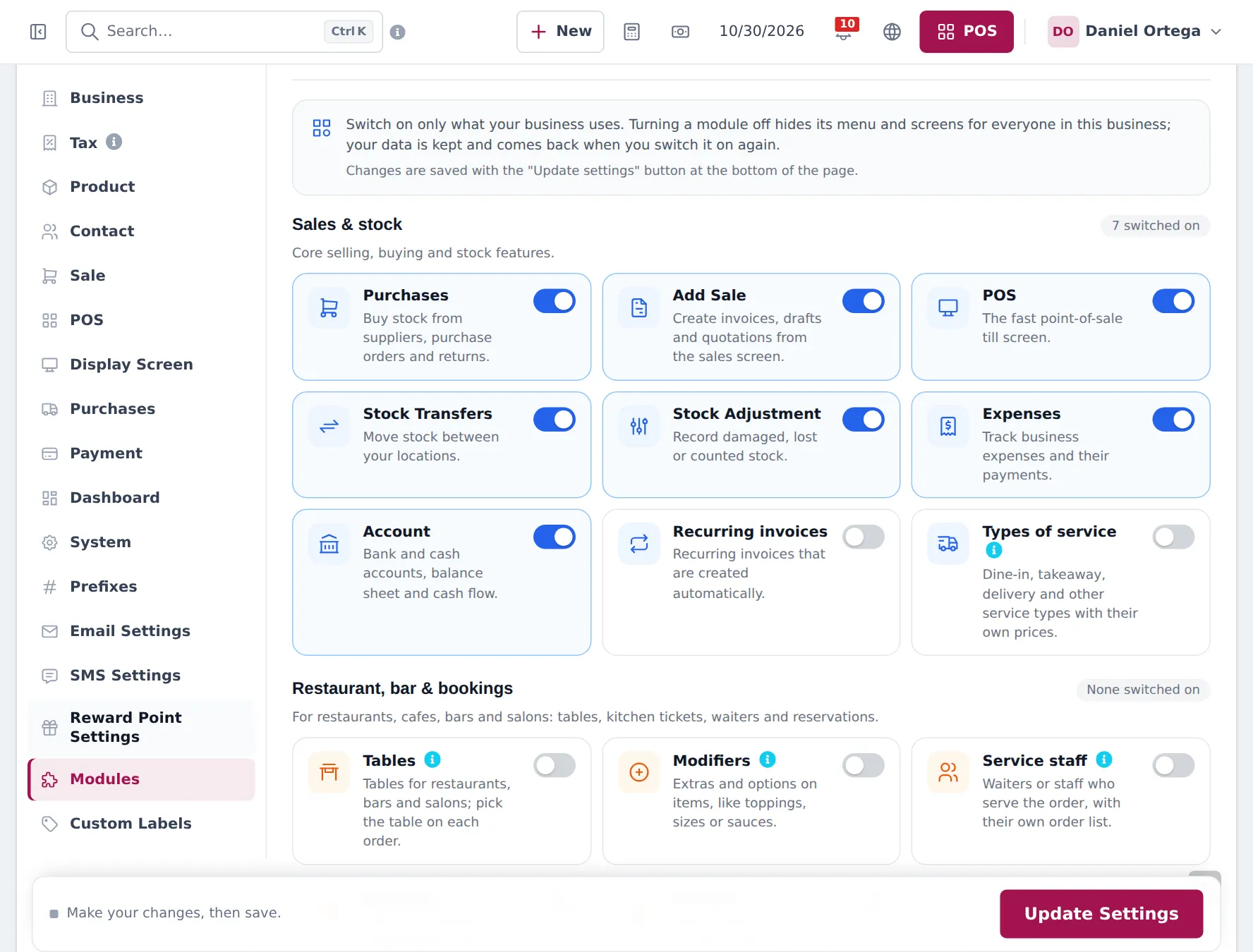Select Email Settings in sidebar
This screenshot has width=1253, height=952.
click(141, 631)
